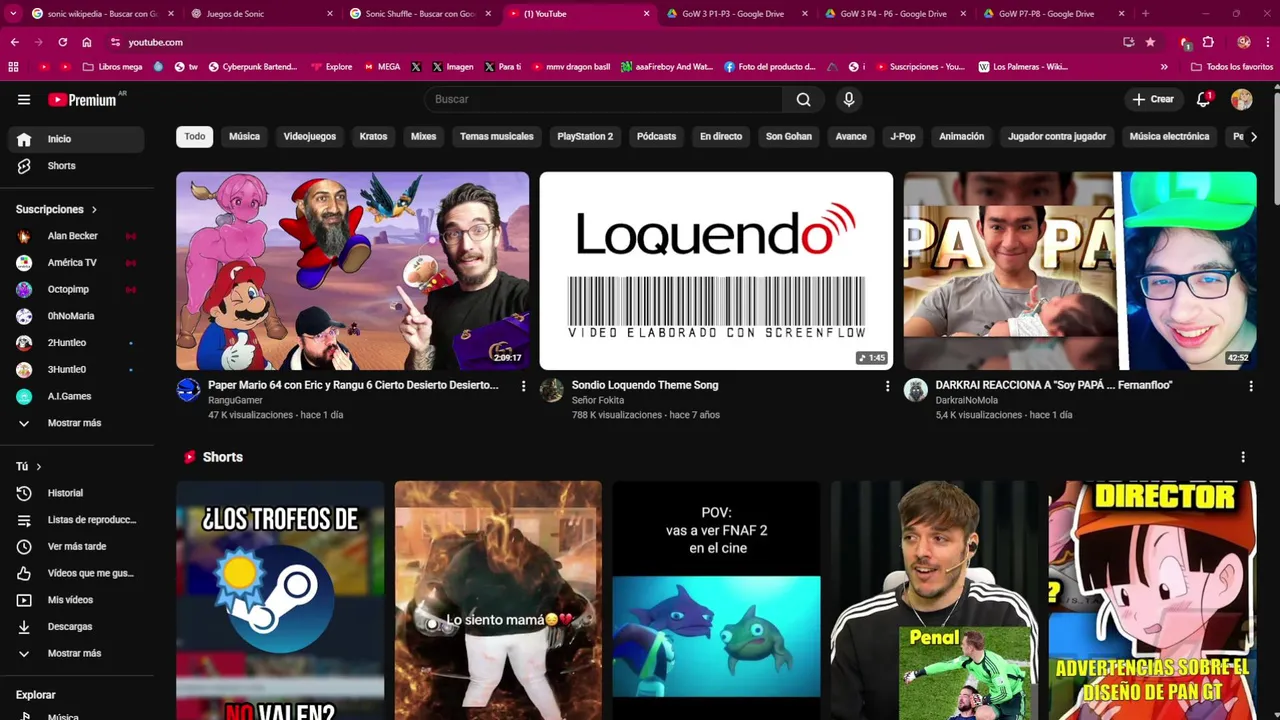Expand Suscripciones section chevron

click(x=94, y=210)
